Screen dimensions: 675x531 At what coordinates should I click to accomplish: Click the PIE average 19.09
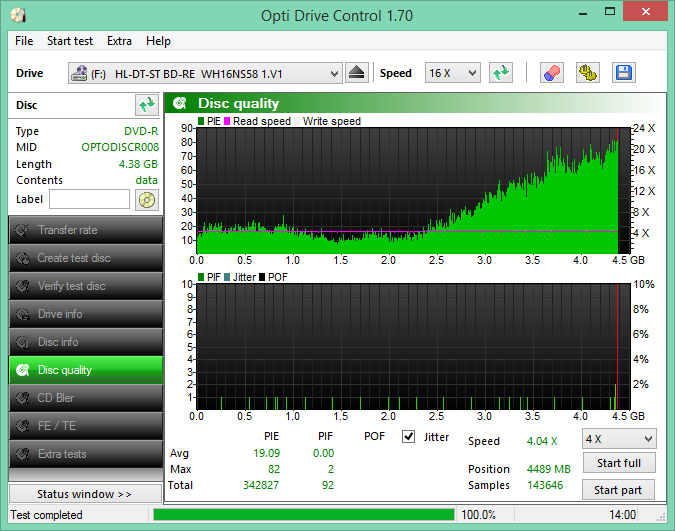coord(266,453)
